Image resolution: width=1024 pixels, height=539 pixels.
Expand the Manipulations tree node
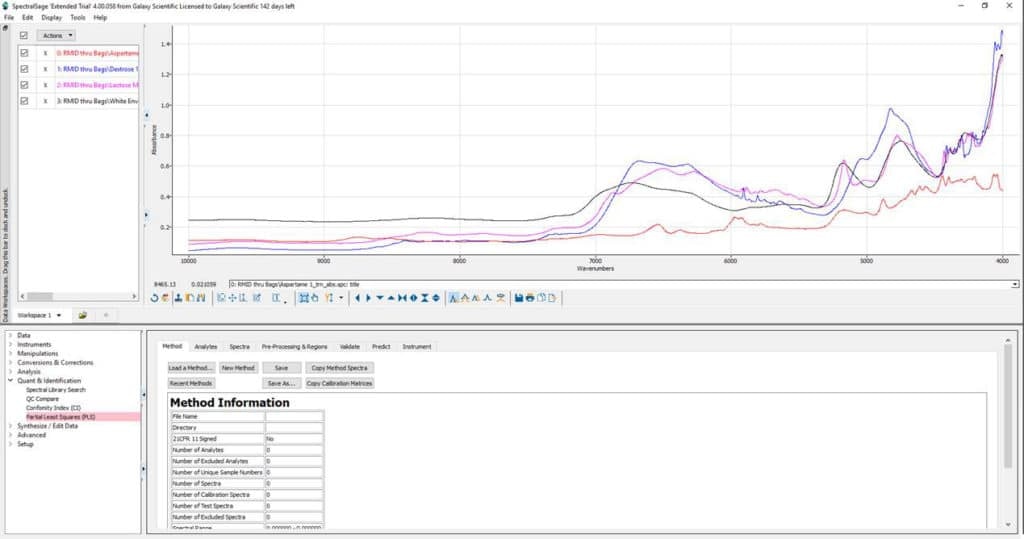(10, 353)
